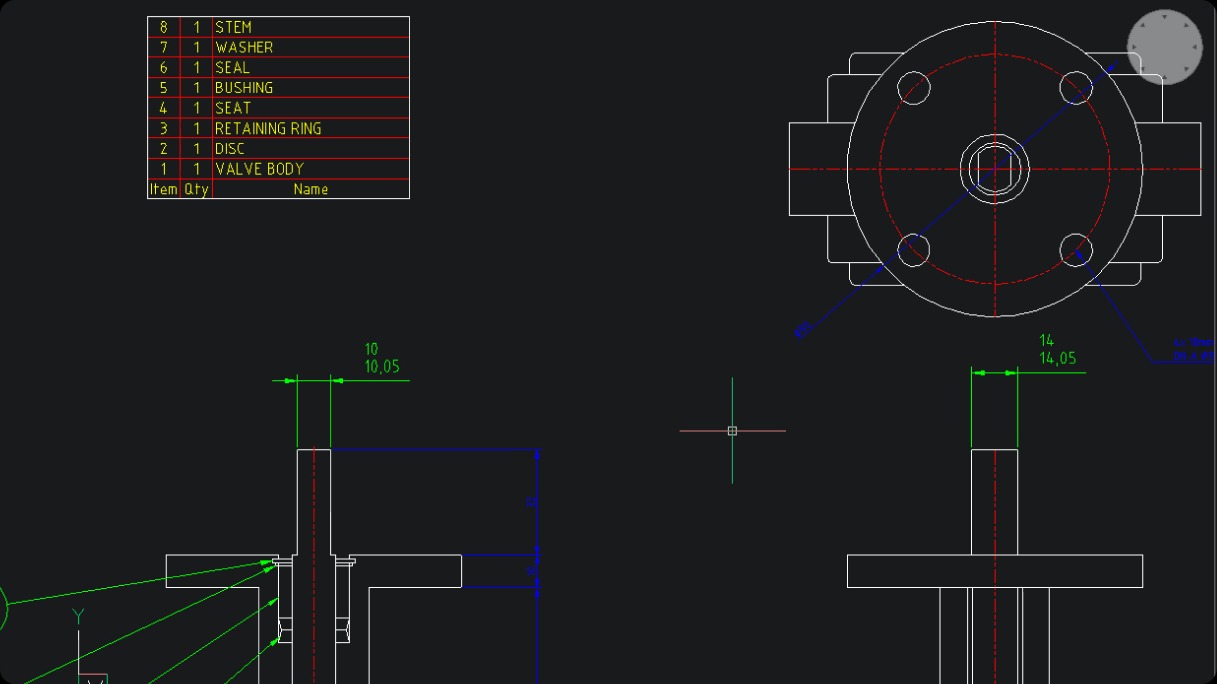1217x684 pixels.
Task: Click the upper-left arrow on the navigation wheel
Action: (x=1143, y=26)
